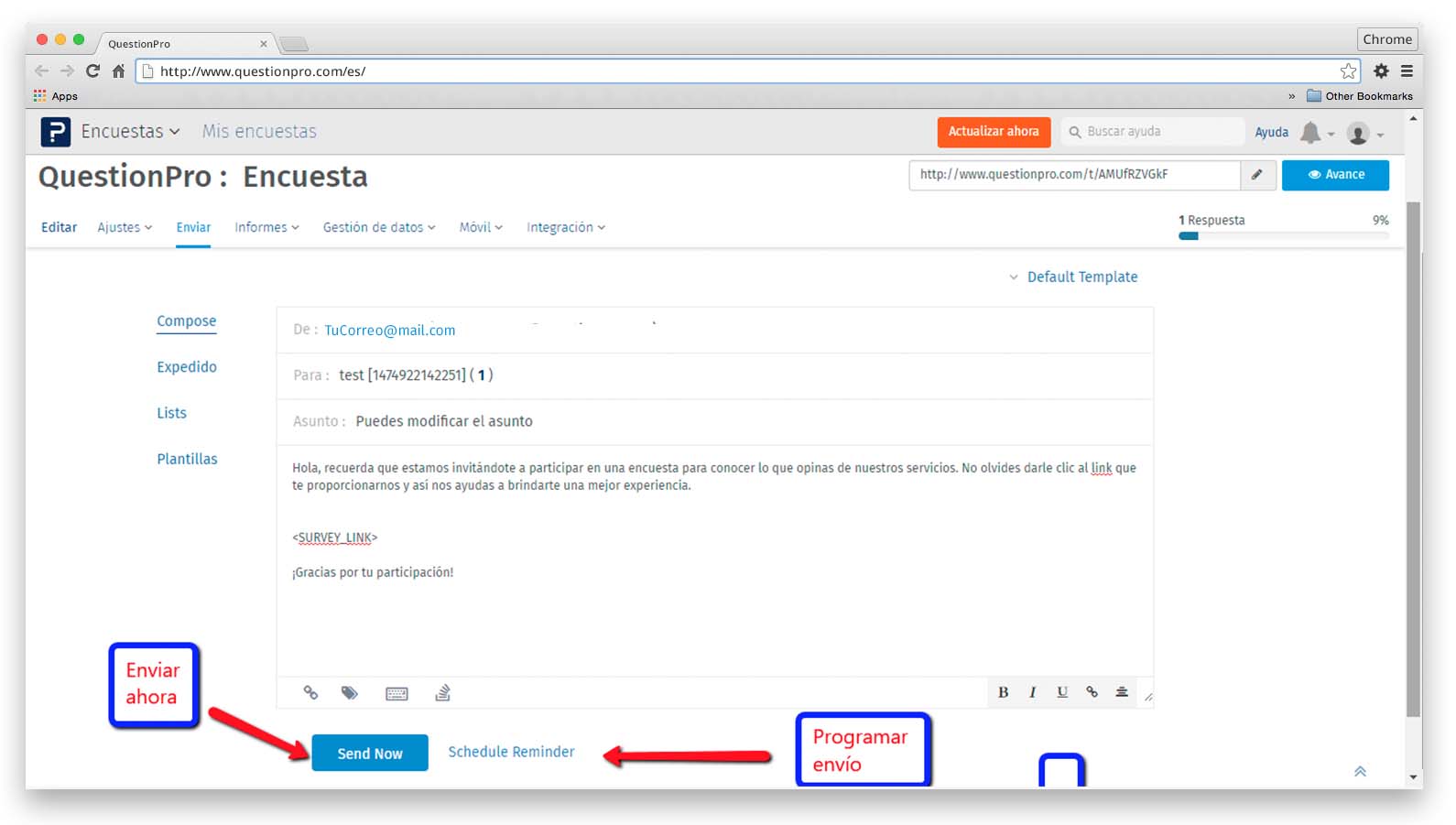Screen dimensions: 1456x825
Task: Select the Editar tab
Action: pos(59,227)
